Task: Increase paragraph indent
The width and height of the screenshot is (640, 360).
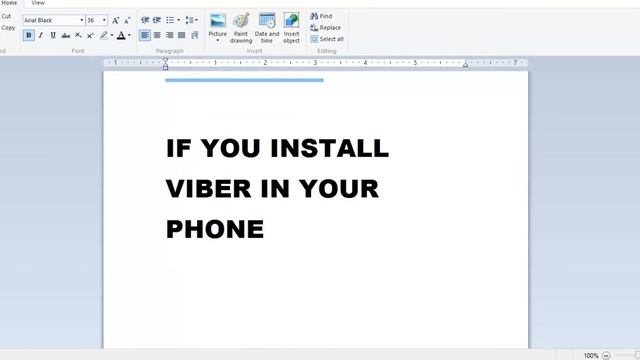Action: tap(157, 20)
